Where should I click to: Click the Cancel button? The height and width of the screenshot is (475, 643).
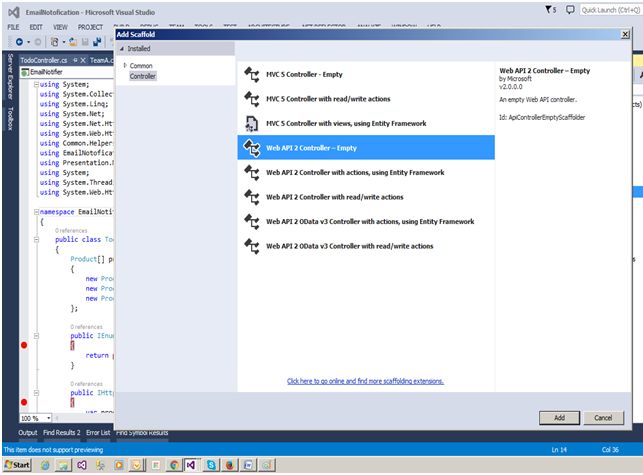pos(603,418)
